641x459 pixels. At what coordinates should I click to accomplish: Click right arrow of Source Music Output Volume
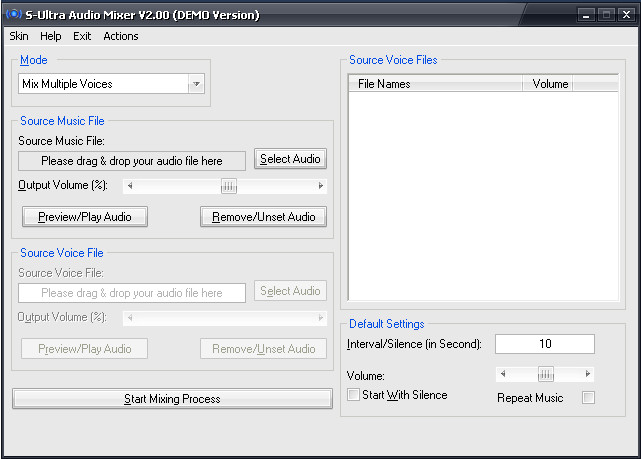point(321,186)
